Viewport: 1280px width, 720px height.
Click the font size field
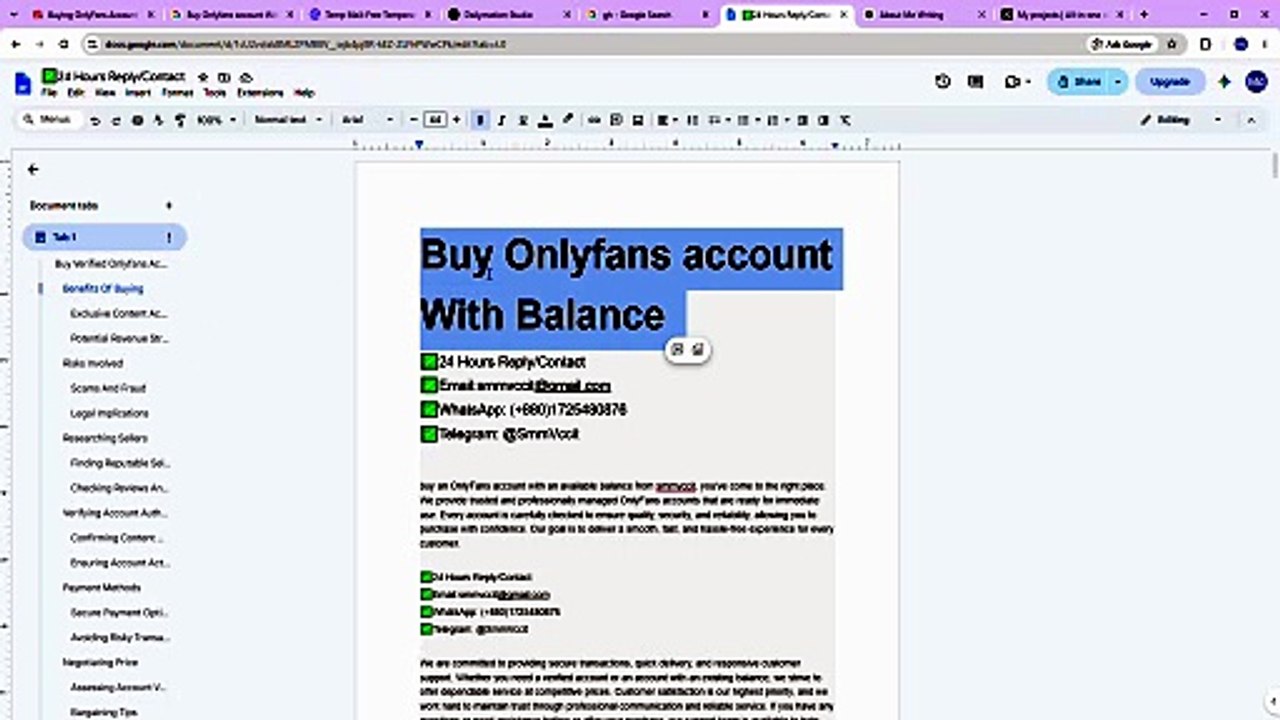pos(435,120)
